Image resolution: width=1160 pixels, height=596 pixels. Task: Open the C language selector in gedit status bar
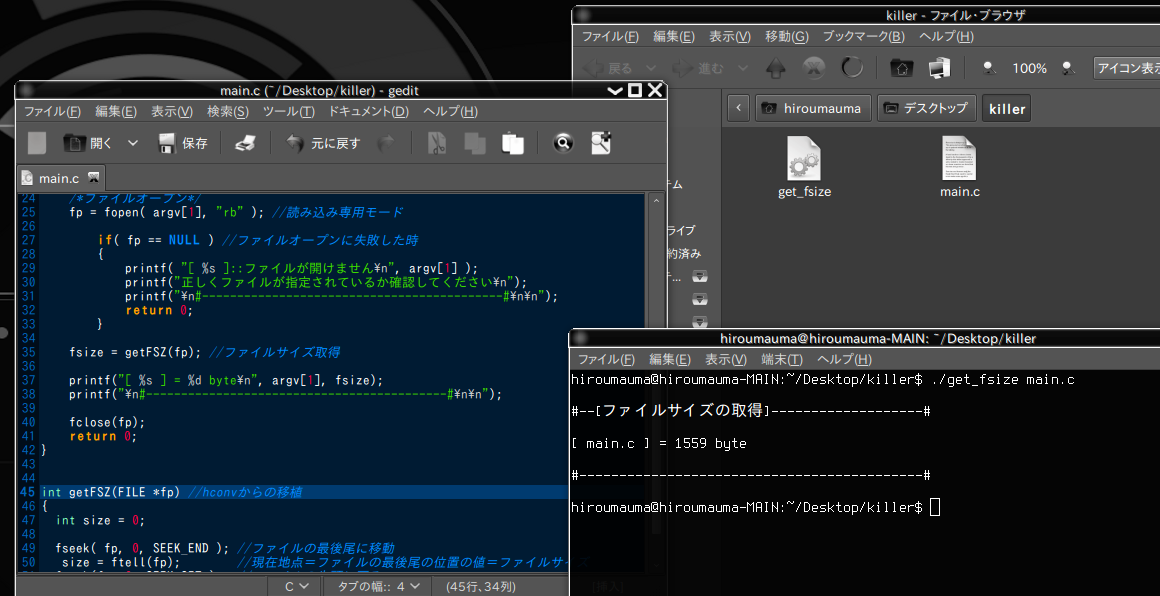(x=297, y=587)
